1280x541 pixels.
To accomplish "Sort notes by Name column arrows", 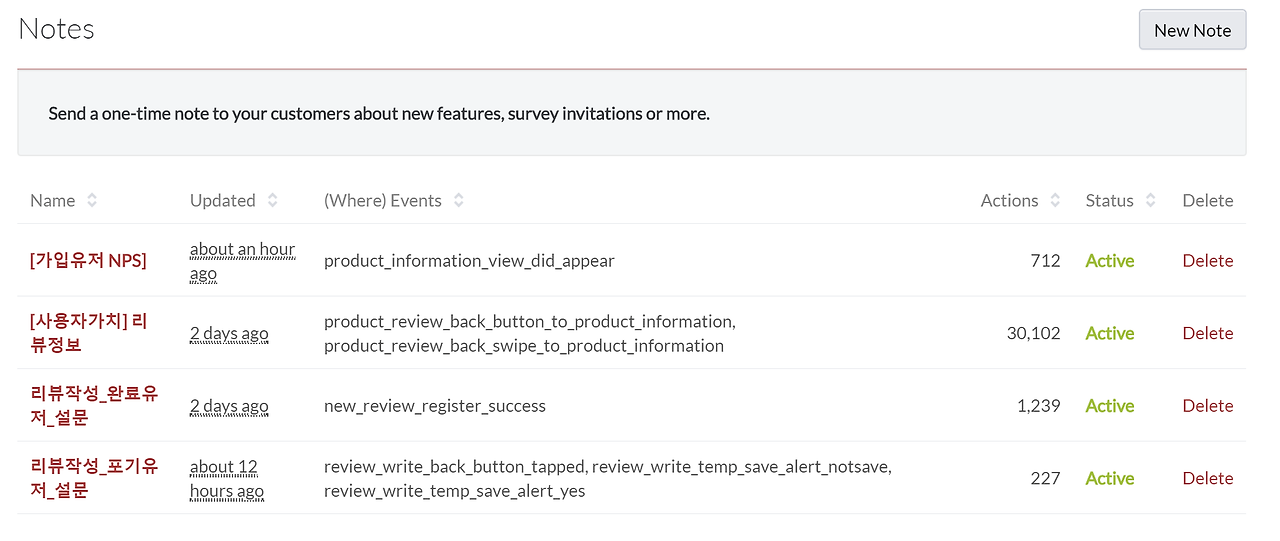I will click(92, 200).
